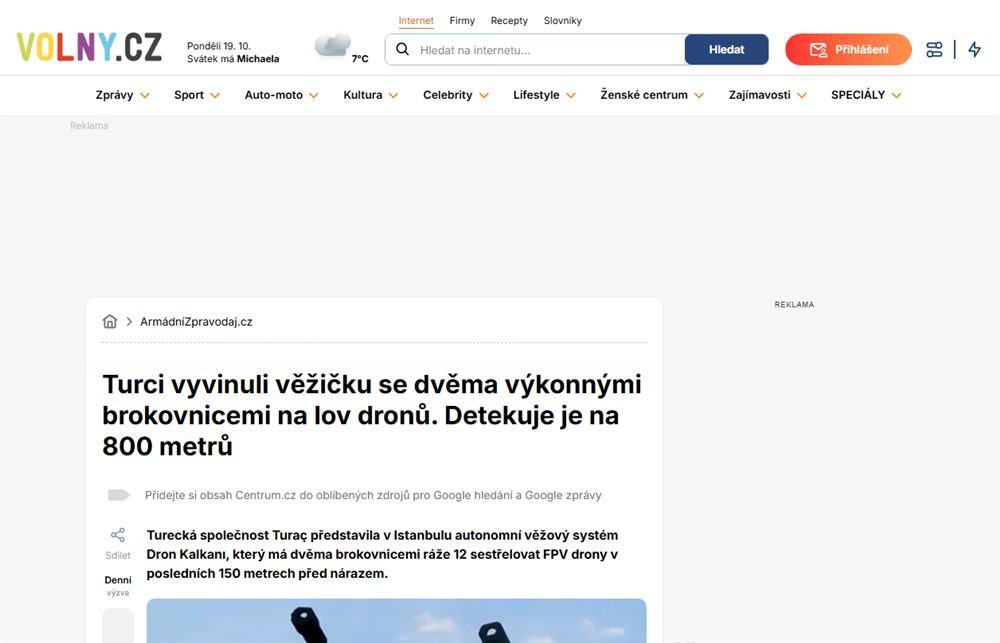This screenshot has width=1000, height=643.
Task: Expand the Auto-moto menu chevron
Action: pyautogui.click(x=314, y=96)
